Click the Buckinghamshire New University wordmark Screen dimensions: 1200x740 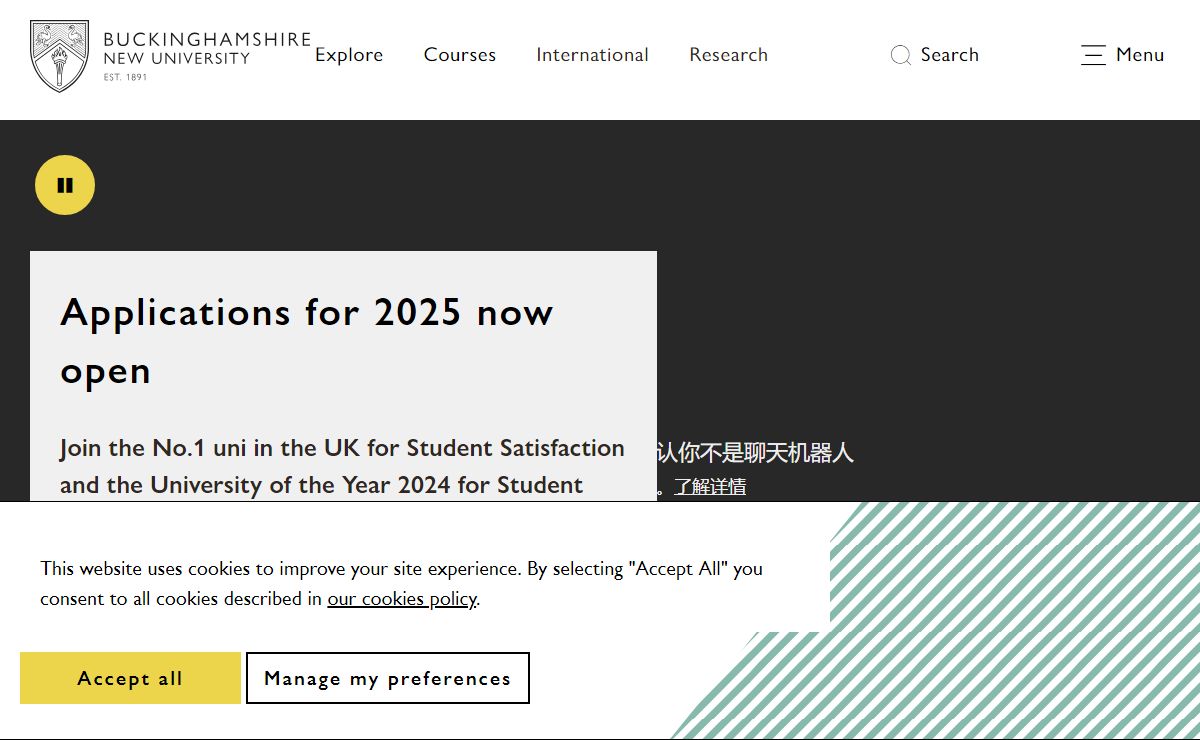pos(207,55)
